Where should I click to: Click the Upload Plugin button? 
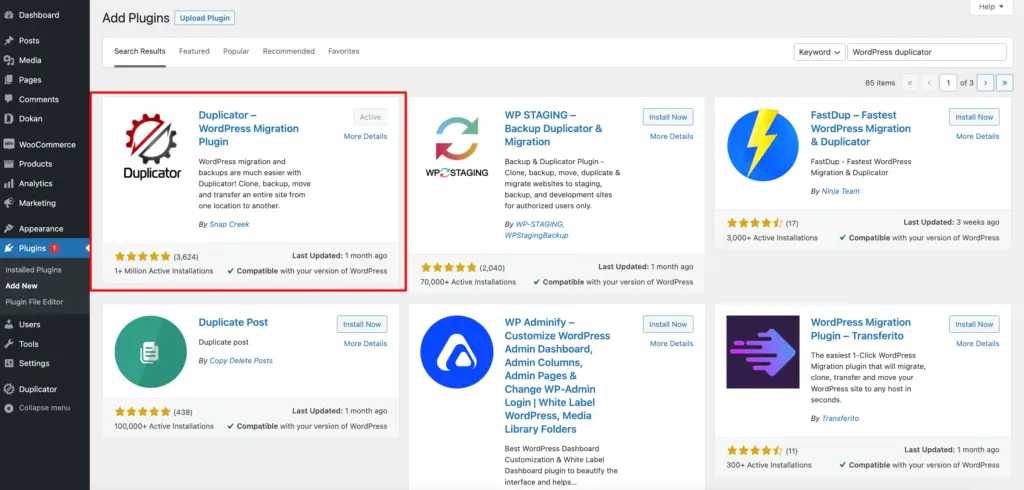pyautogui.click(x=204, y=18)
